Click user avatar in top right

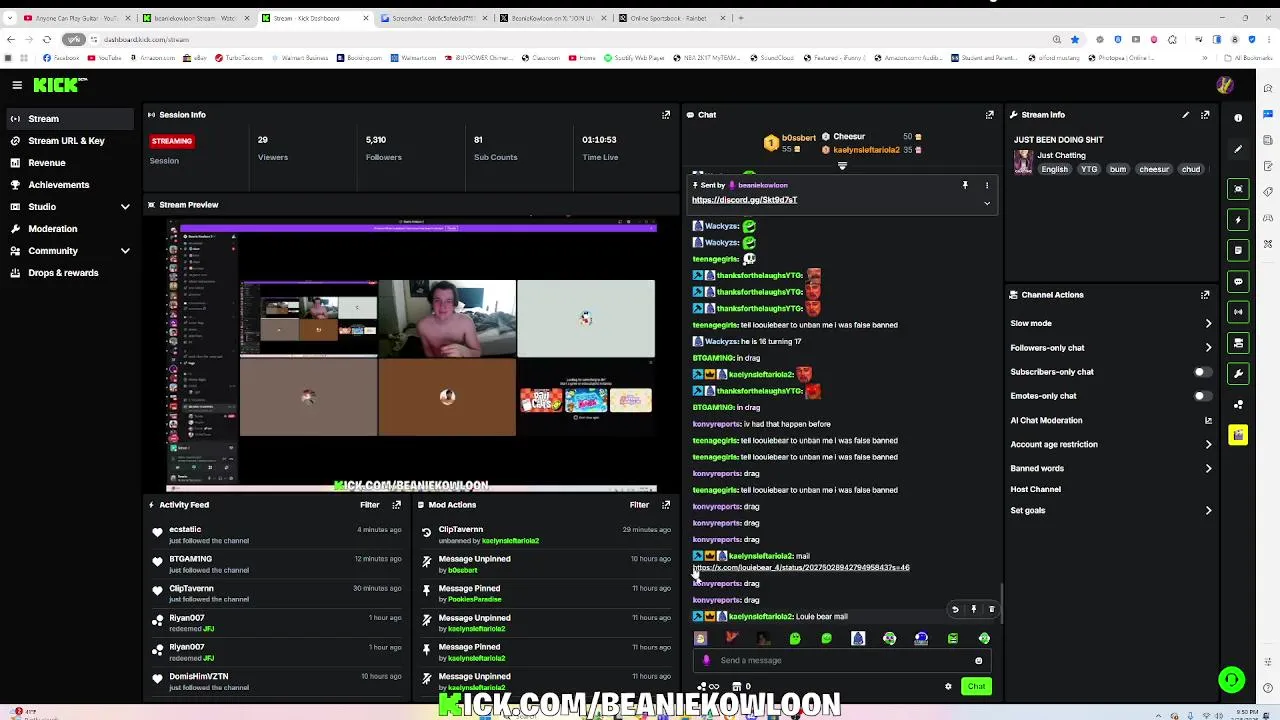point(1225,85)
